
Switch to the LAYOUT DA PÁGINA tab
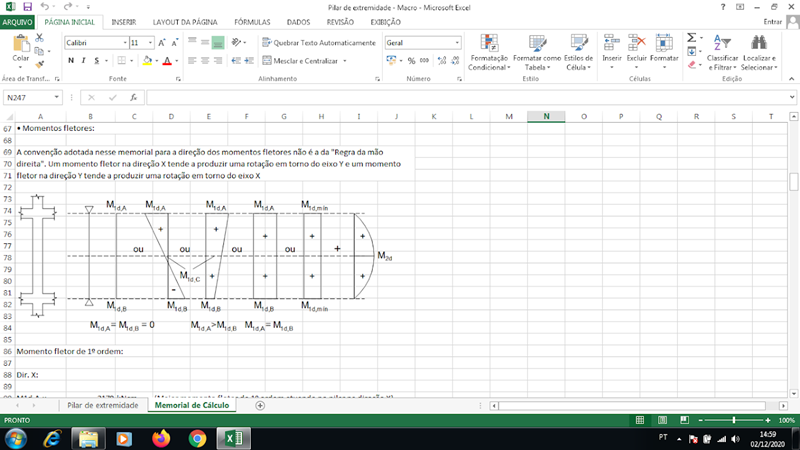pos(185,22)
